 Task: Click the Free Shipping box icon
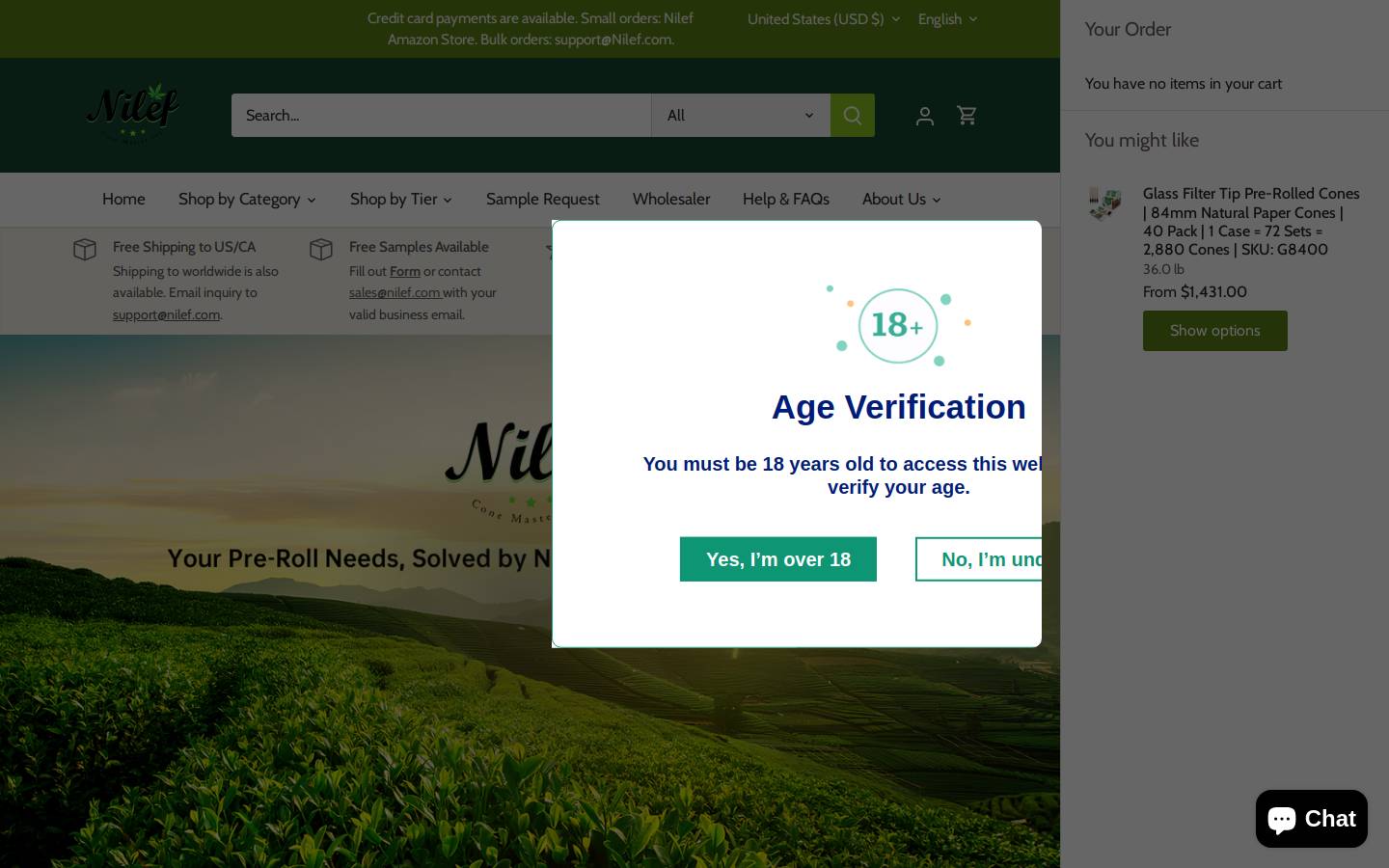[85, 249]
